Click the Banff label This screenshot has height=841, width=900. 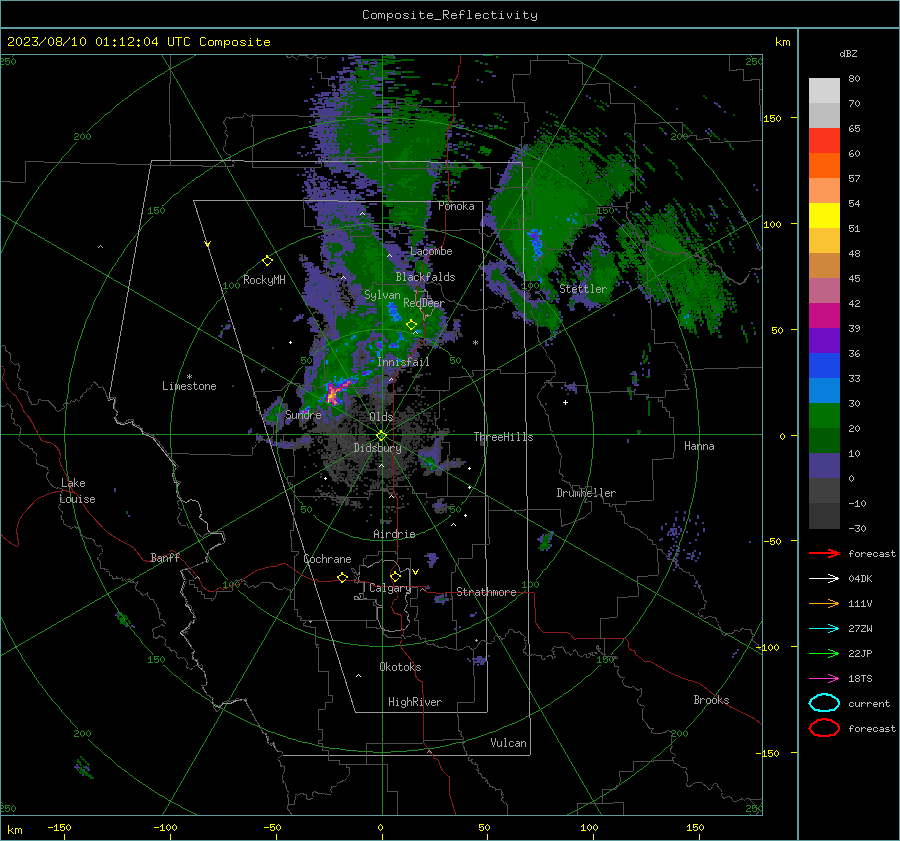coord(165,558)
